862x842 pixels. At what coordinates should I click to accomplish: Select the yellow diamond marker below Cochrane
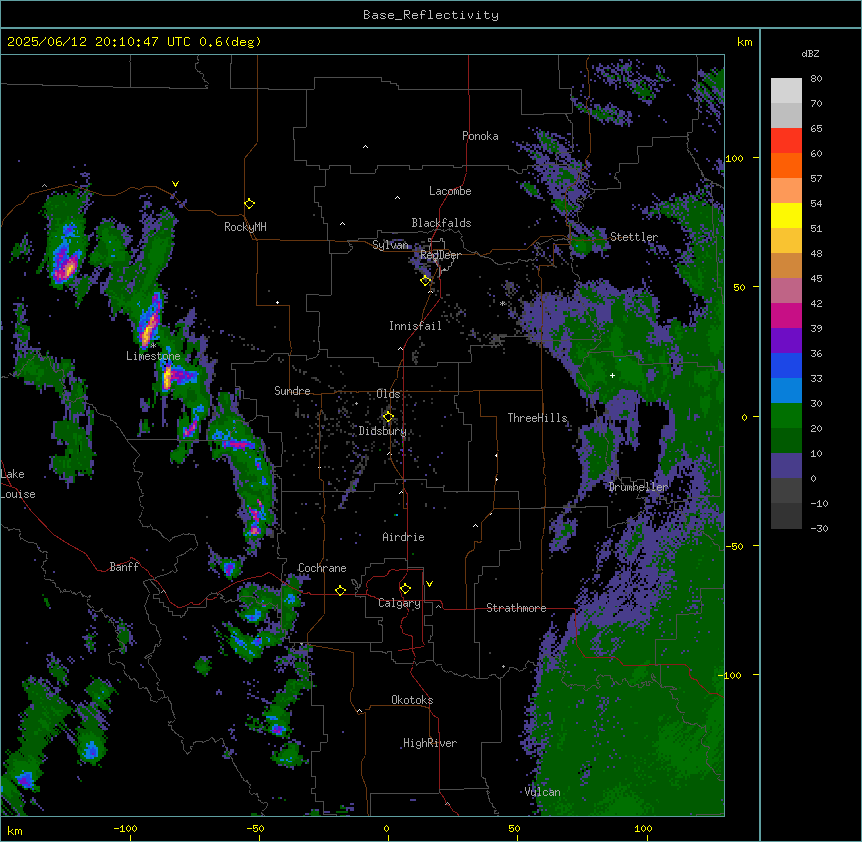click(x=340, y=590)
